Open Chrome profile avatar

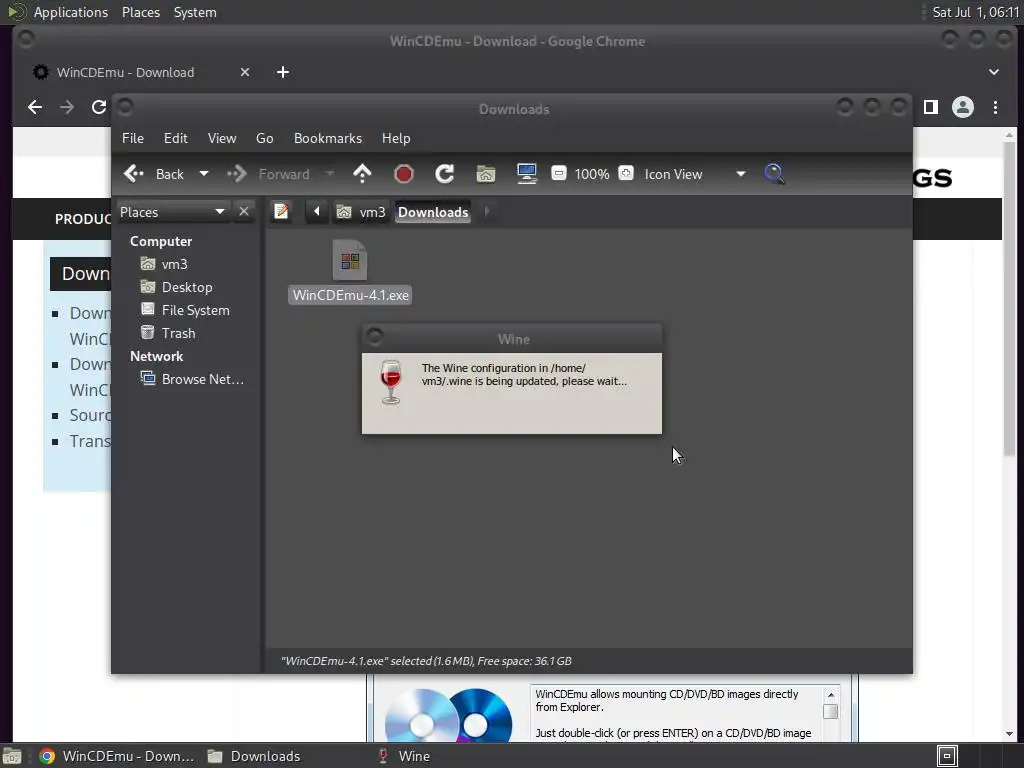click(x=963, y=107)
